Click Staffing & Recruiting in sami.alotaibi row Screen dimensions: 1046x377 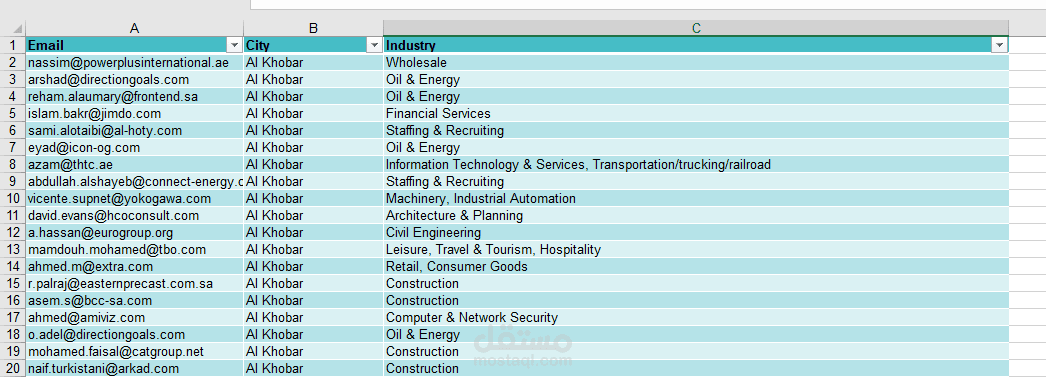[x=696, y=131]
